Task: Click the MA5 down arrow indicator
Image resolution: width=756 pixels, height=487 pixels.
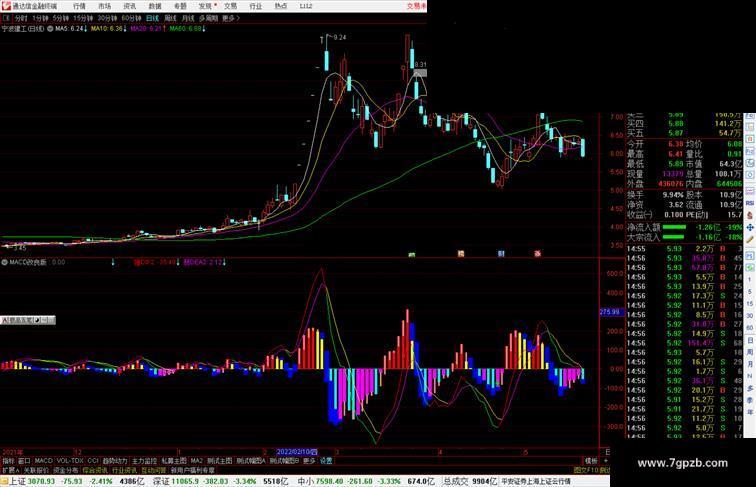Action: 86,29
